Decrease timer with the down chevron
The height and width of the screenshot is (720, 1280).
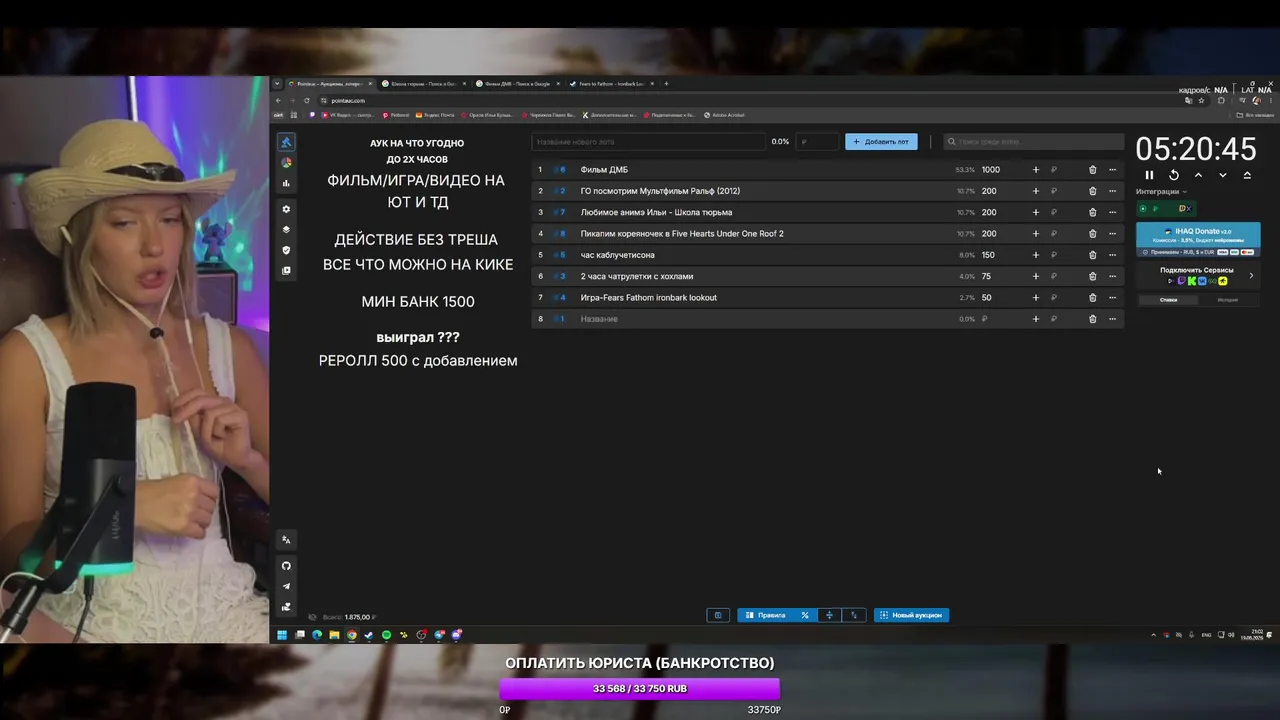[1222, 175]
